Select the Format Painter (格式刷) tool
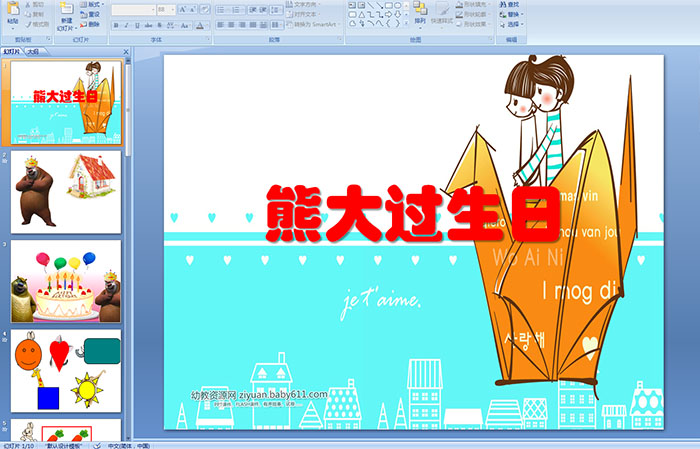 (38, 24)
